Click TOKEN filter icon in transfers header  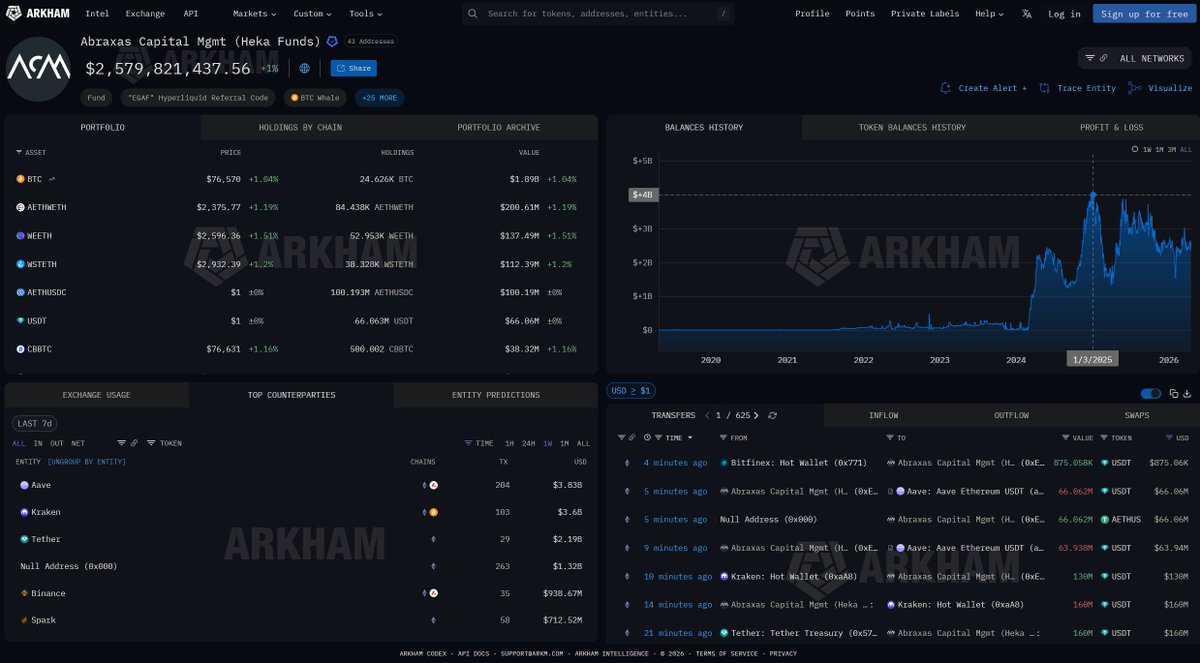[1104, 437]
